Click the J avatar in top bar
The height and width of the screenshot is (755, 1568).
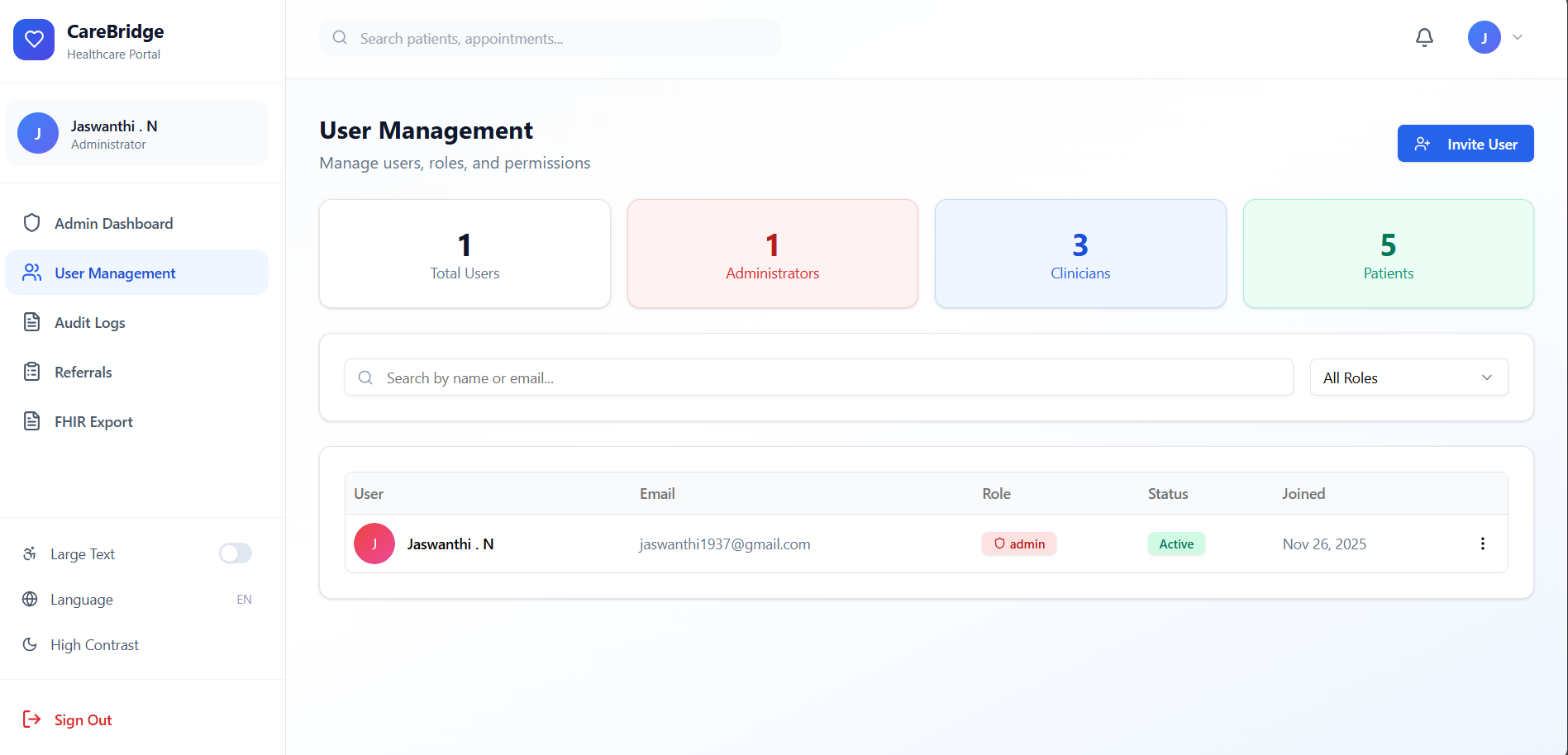click(1484, 37)
